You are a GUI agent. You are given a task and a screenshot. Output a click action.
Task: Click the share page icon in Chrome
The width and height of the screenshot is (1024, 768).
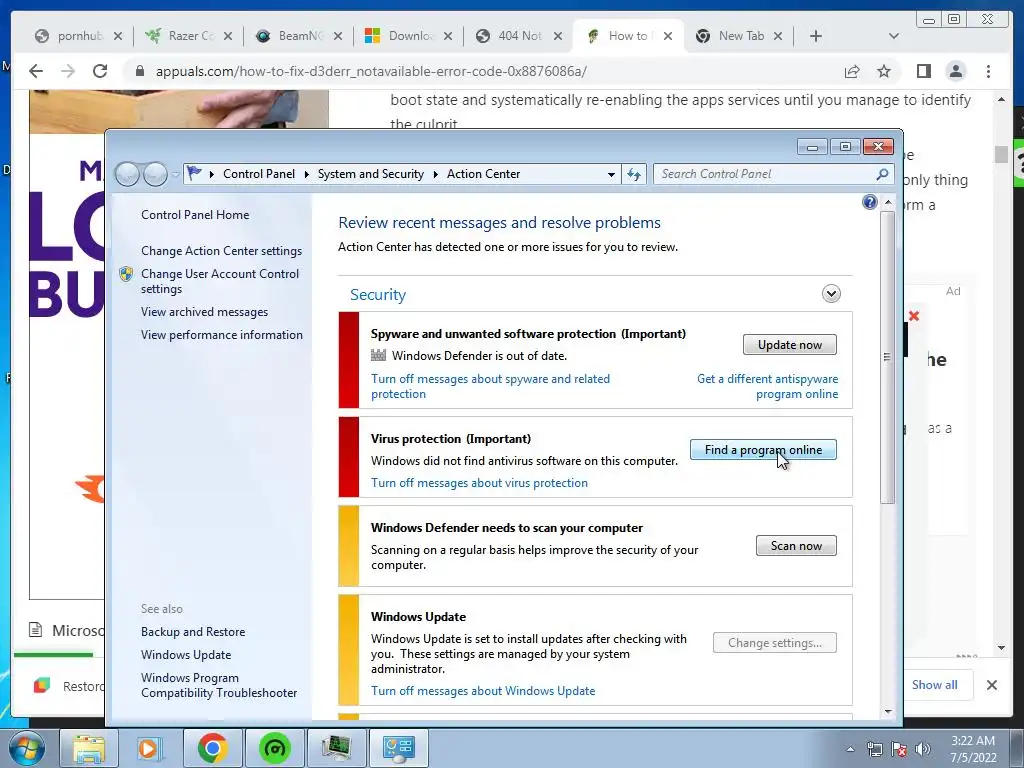tap(852, 71)
